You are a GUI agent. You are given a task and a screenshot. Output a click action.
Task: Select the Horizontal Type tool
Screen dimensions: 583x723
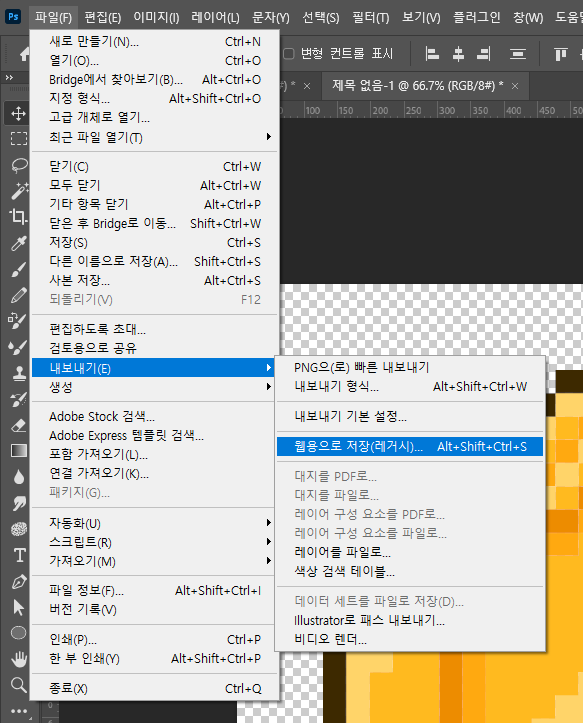pos(18,555)
